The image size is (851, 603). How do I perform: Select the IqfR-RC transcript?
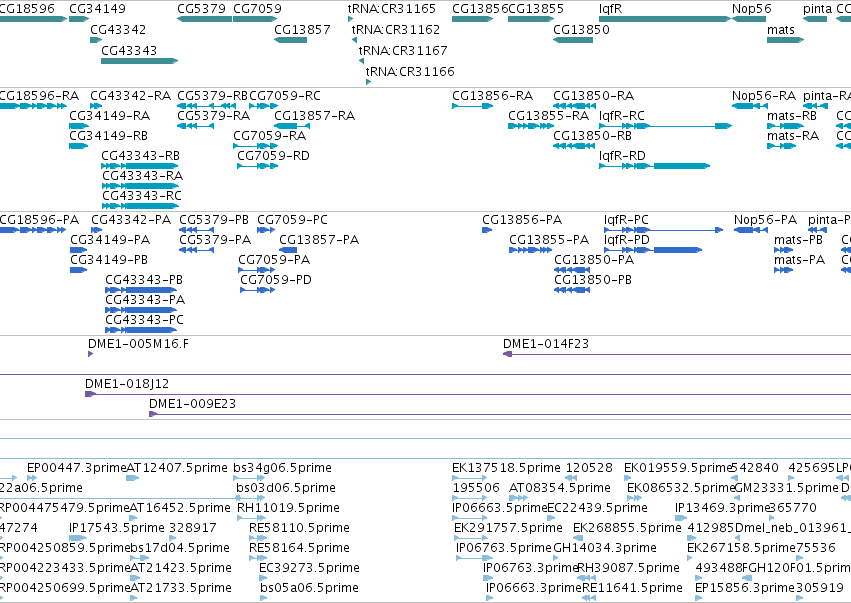pos(665,126)
